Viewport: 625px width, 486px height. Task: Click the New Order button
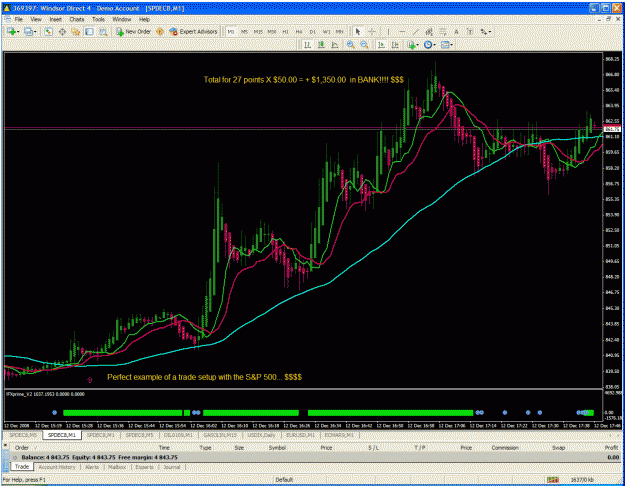133,31
